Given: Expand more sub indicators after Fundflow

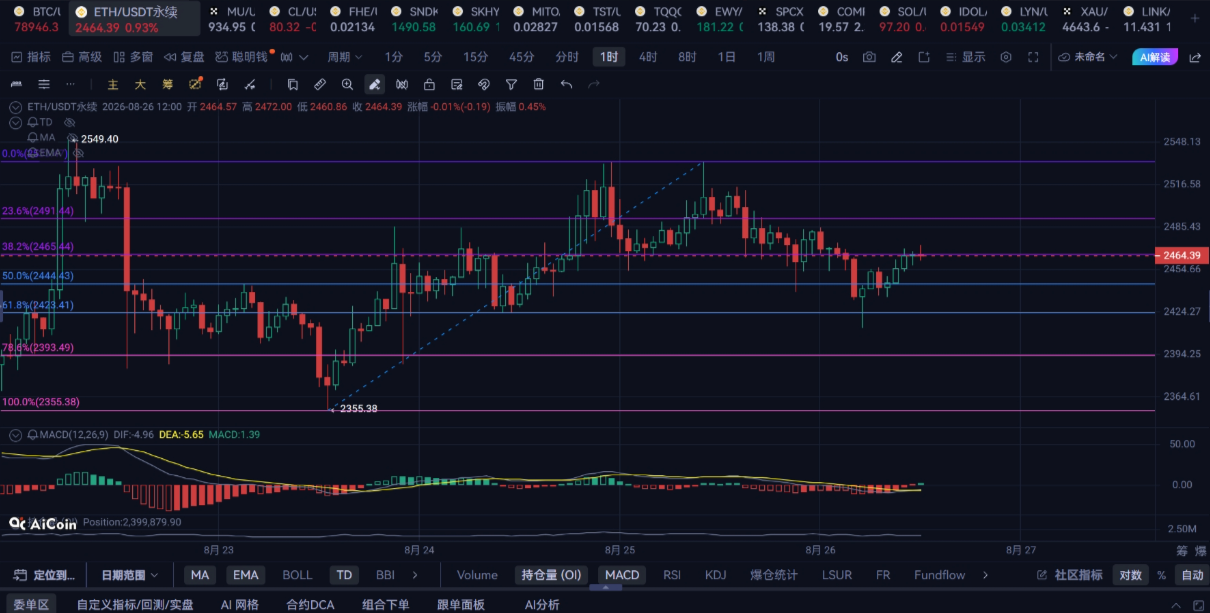Looking at the screenshot, I should pyautogui.click(x=986, y=575).
